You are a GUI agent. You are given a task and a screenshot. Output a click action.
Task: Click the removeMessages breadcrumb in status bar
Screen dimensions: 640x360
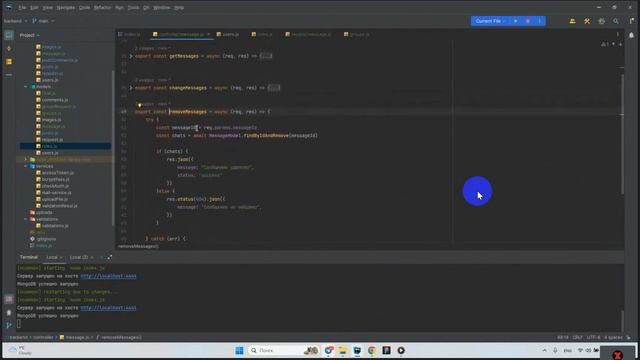pos(119,338)
